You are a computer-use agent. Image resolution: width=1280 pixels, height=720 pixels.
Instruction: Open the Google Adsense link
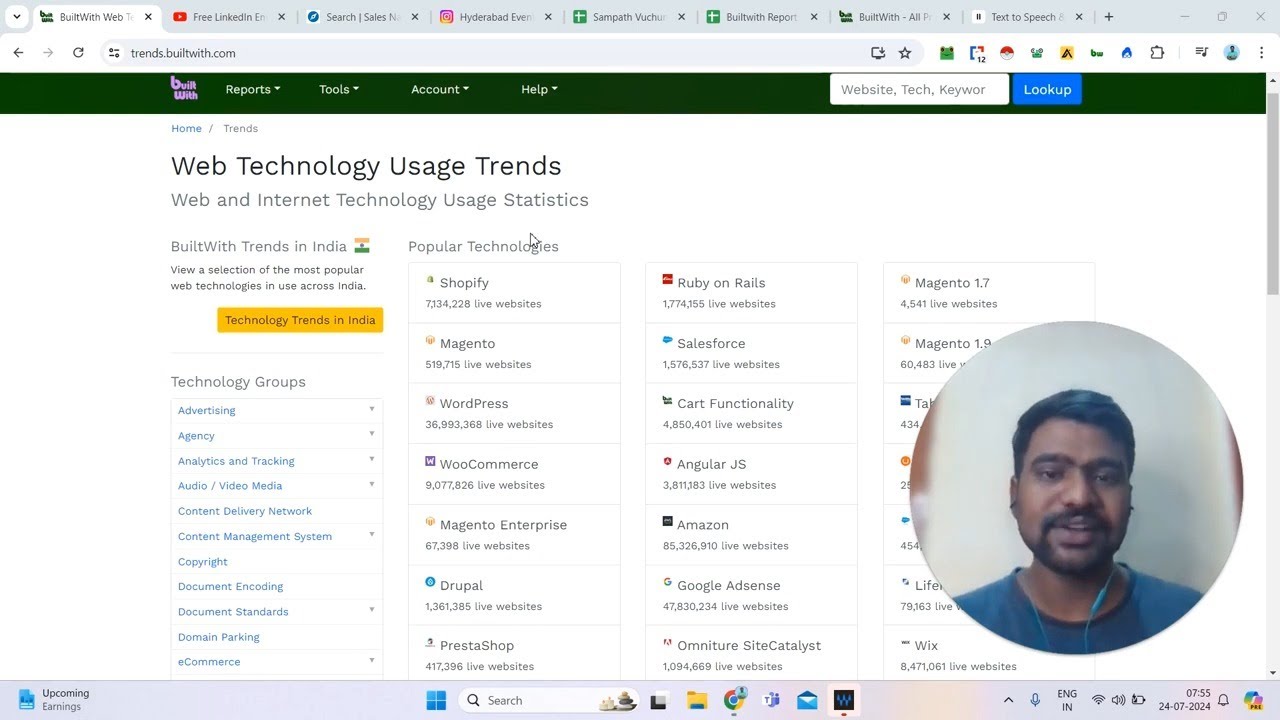729,585
